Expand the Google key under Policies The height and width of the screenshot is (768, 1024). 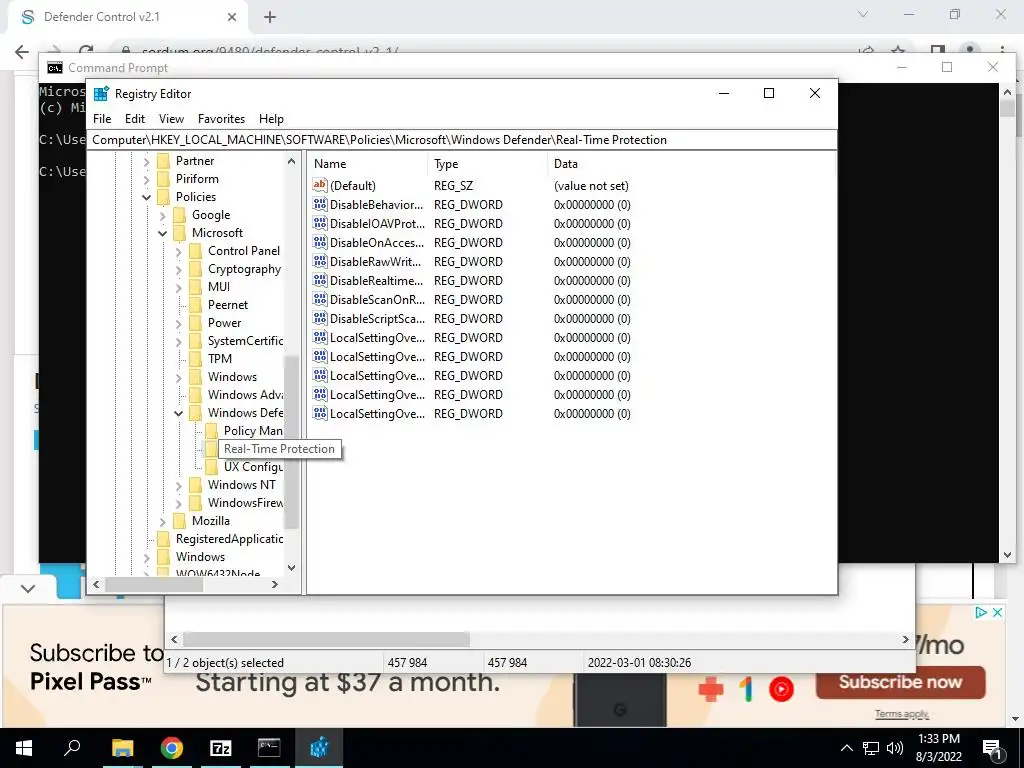click(x=163, y=215)
